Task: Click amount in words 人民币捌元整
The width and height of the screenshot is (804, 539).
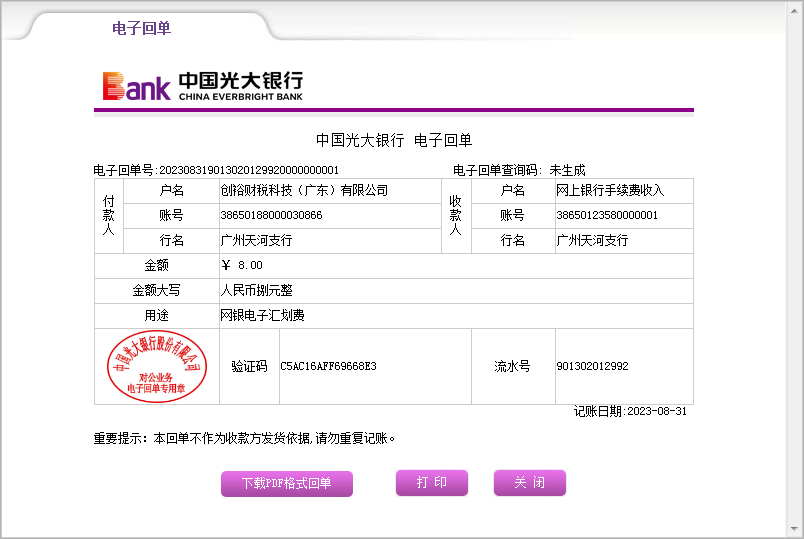Action: pos(256,290)
